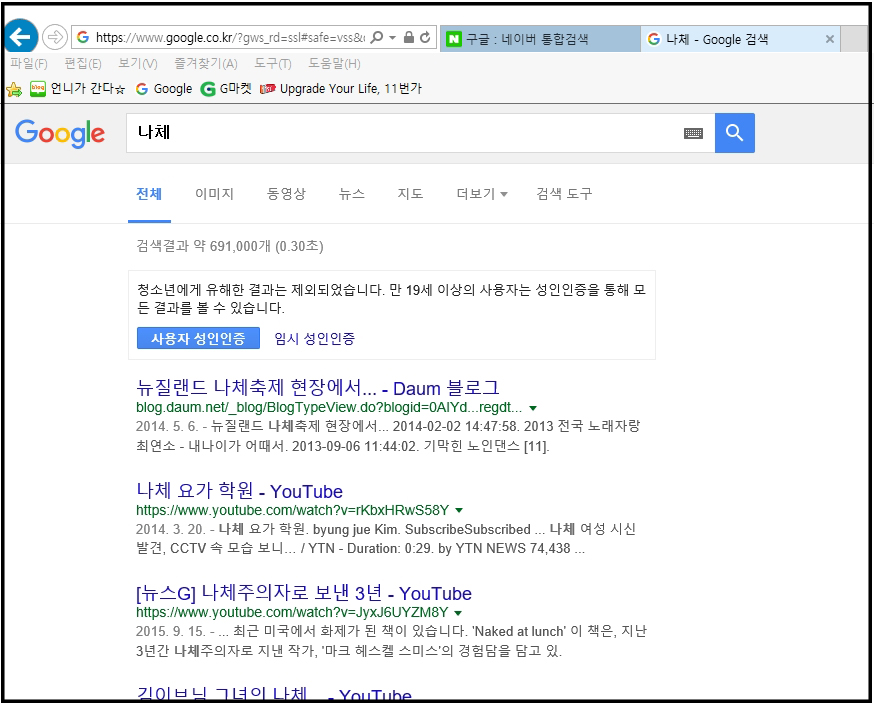
Task: Open 검색 도구 options
Action: tap(564, 194)
